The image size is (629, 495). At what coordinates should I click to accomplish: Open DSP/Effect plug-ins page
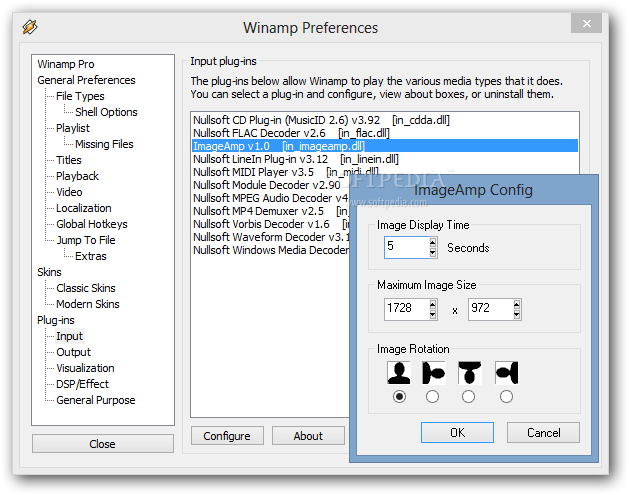[82, 384]
